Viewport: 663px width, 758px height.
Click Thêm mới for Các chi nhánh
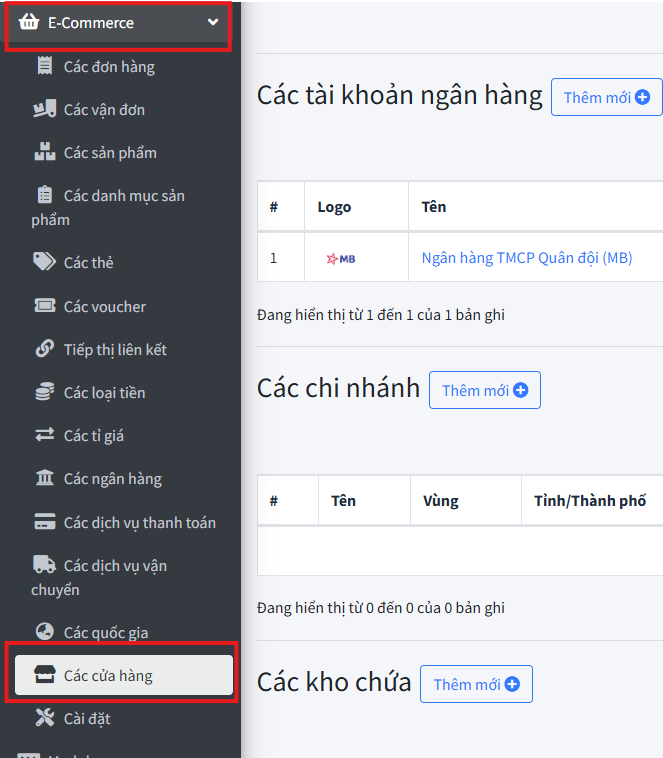(485, 390)
